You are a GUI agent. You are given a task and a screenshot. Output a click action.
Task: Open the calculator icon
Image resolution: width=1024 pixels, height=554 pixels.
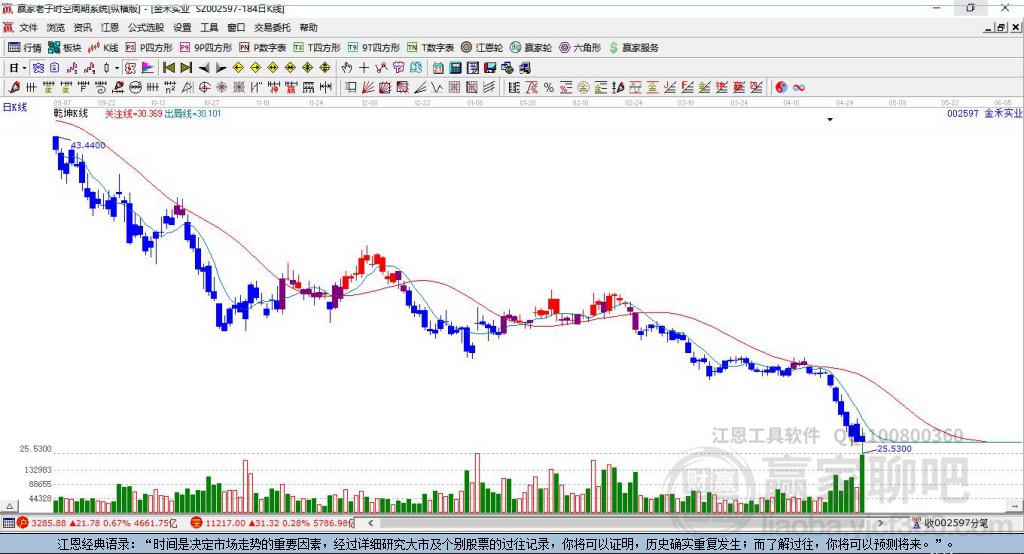point(455,68)
